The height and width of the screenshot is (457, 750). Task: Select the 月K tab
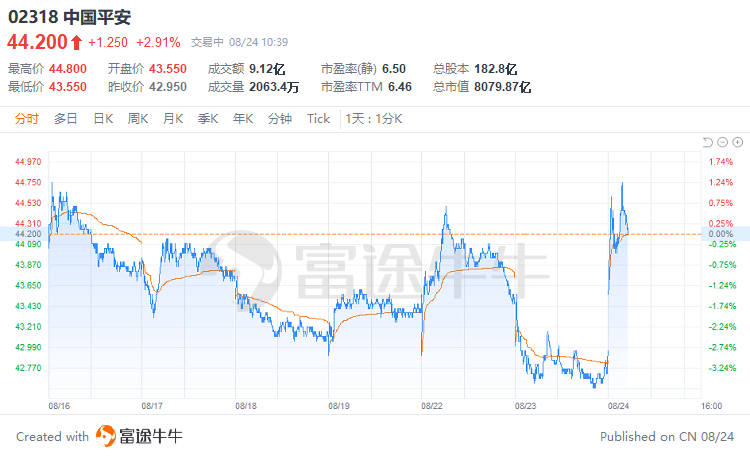click(173, 119)
